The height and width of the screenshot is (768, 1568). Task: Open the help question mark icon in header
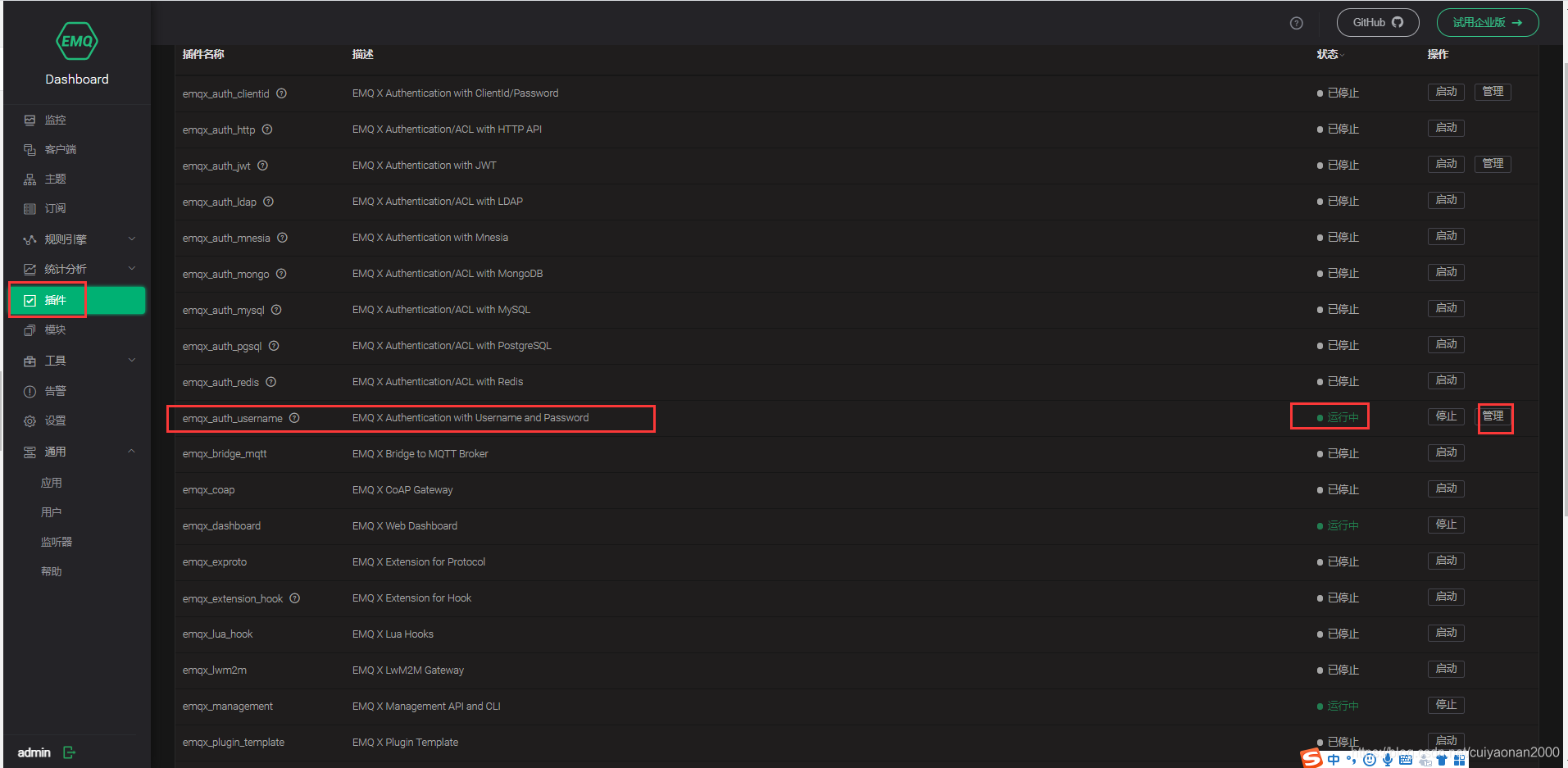pyautogui.click(x=1296, y=23)
